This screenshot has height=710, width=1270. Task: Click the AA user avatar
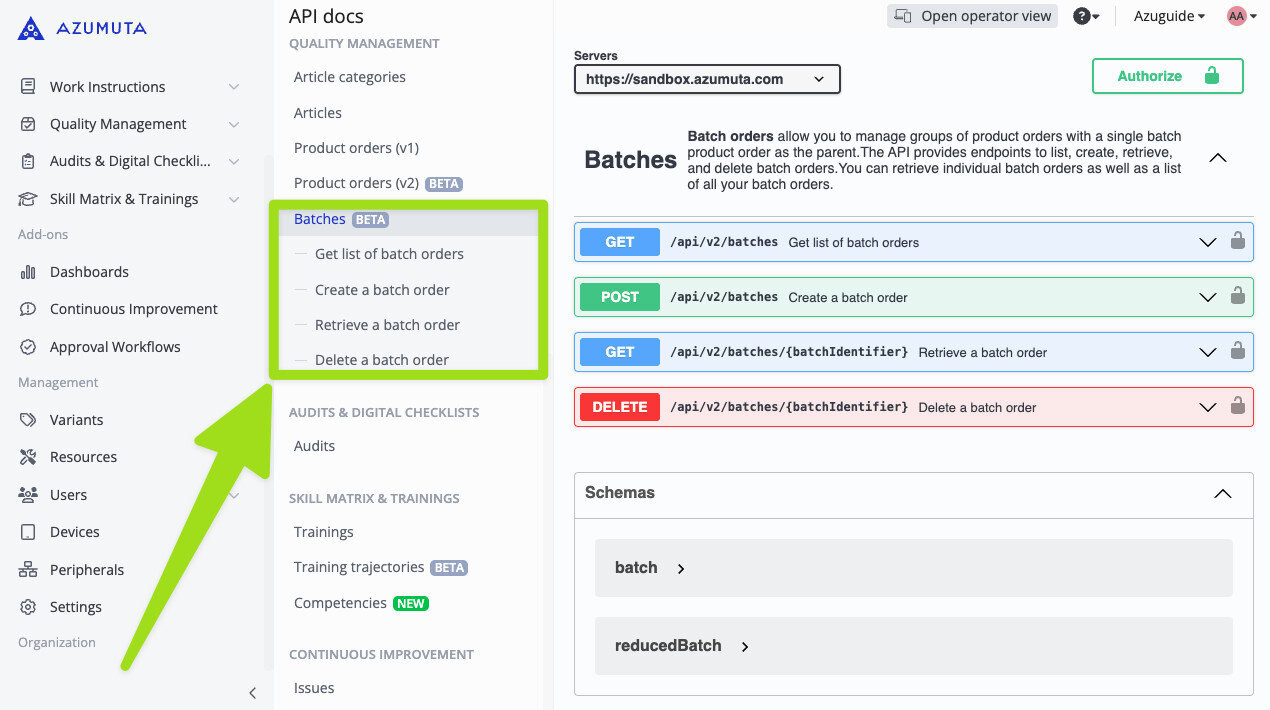1237,16
